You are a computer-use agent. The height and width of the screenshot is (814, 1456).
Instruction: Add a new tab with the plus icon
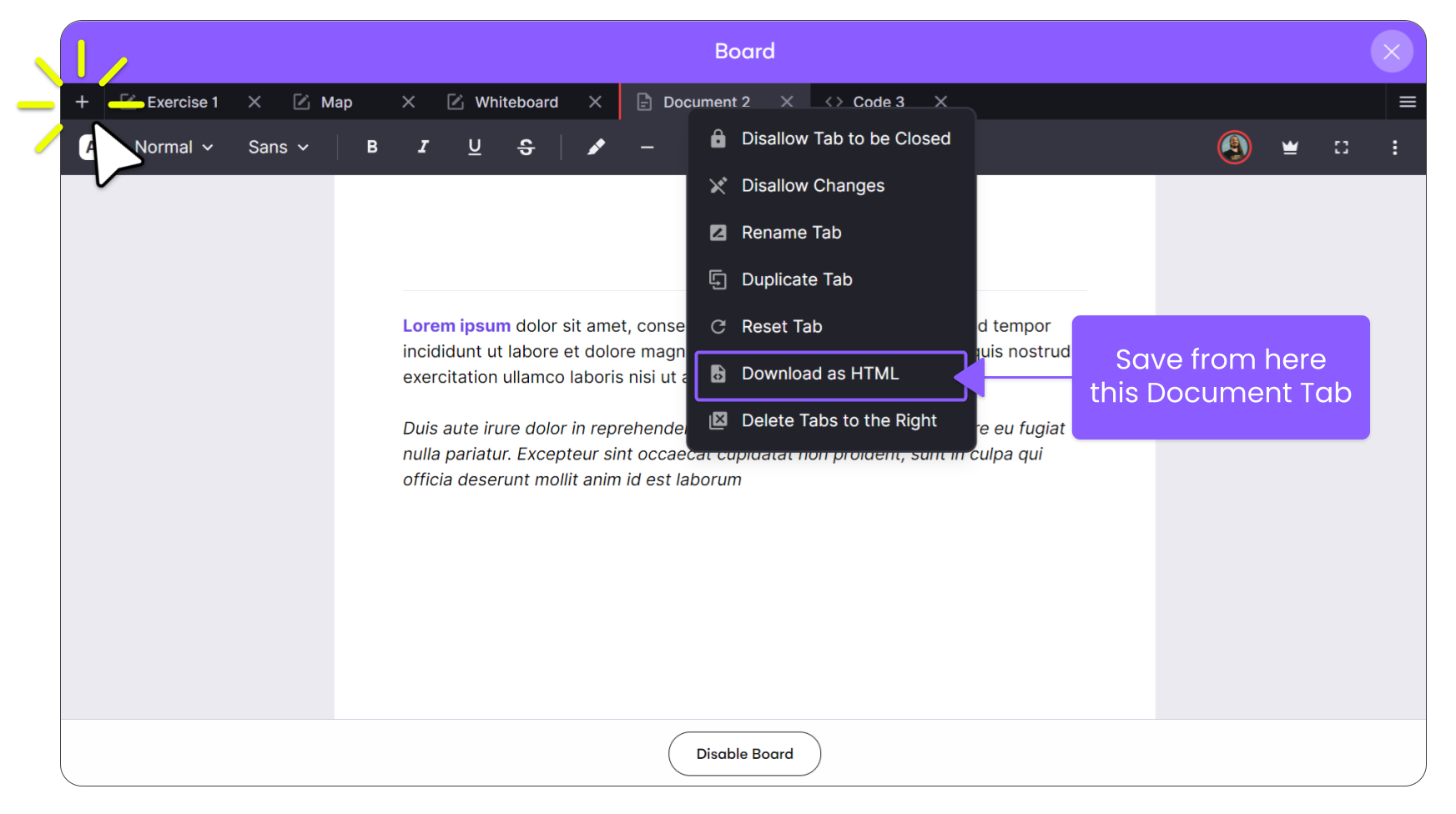pos(82,102)
